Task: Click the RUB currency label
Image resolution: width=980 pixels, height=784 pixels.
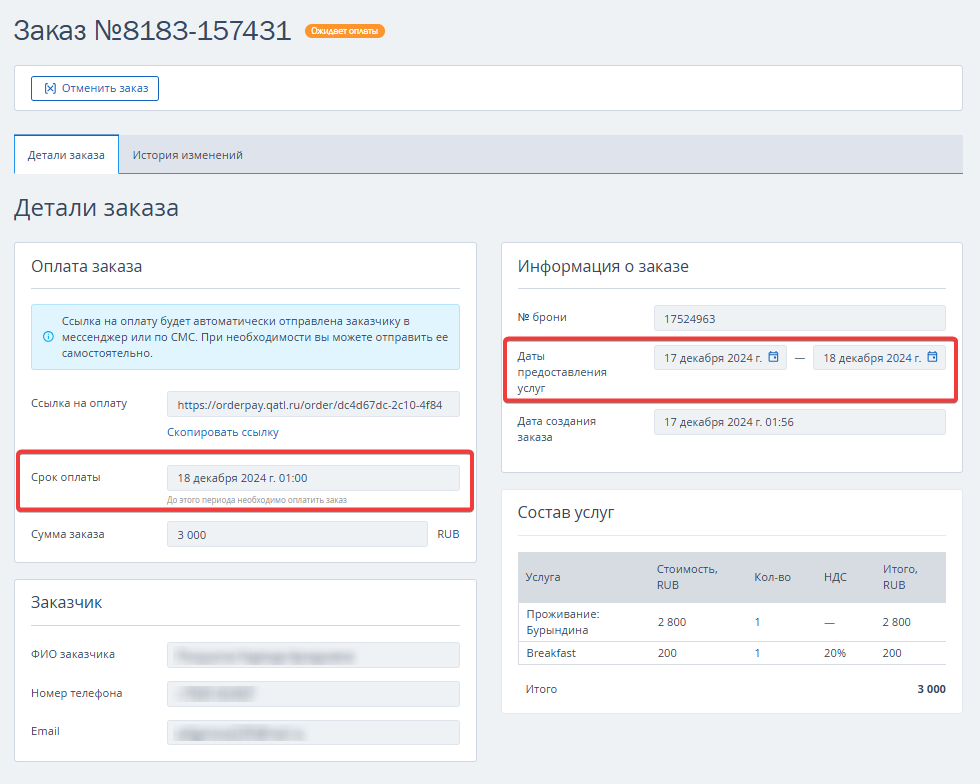Action: [448, 534]
